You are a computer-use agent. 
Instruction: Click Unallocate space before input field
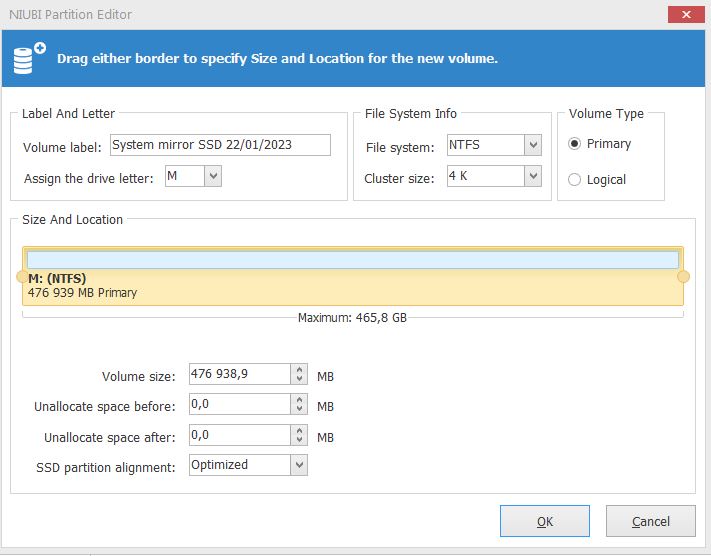(240, 404)
